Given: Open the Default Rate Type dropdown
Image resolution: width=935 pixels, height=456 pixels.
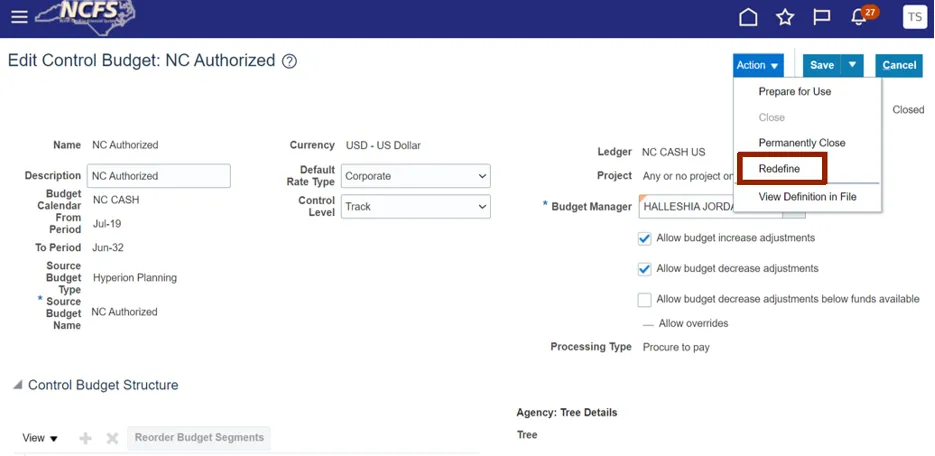Looking at the screenshot, I should [416, 176].
